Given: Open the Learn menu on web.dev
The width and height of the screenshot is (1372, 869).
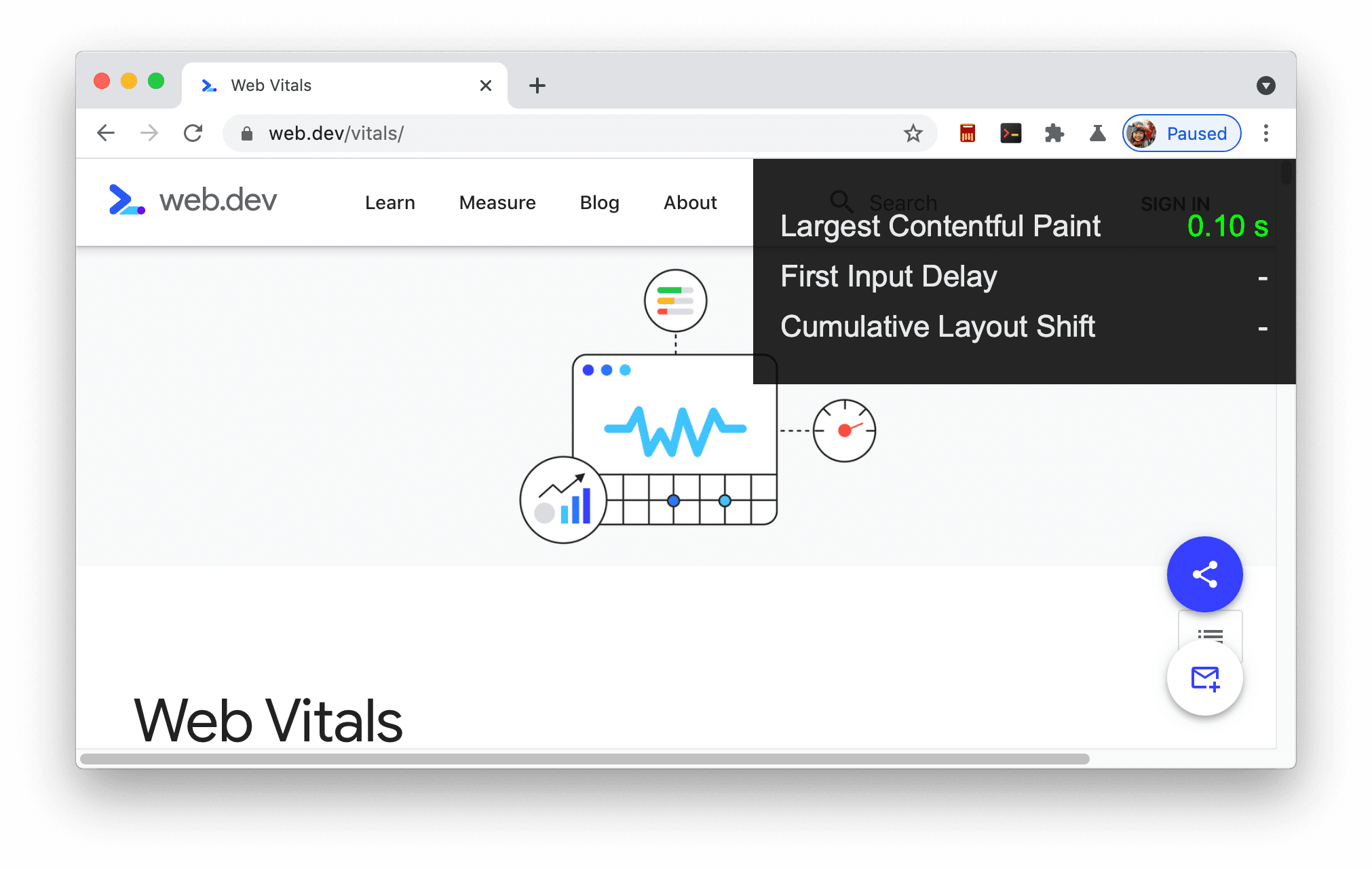Looking at the screenshot, I should [x=390, y=202].
